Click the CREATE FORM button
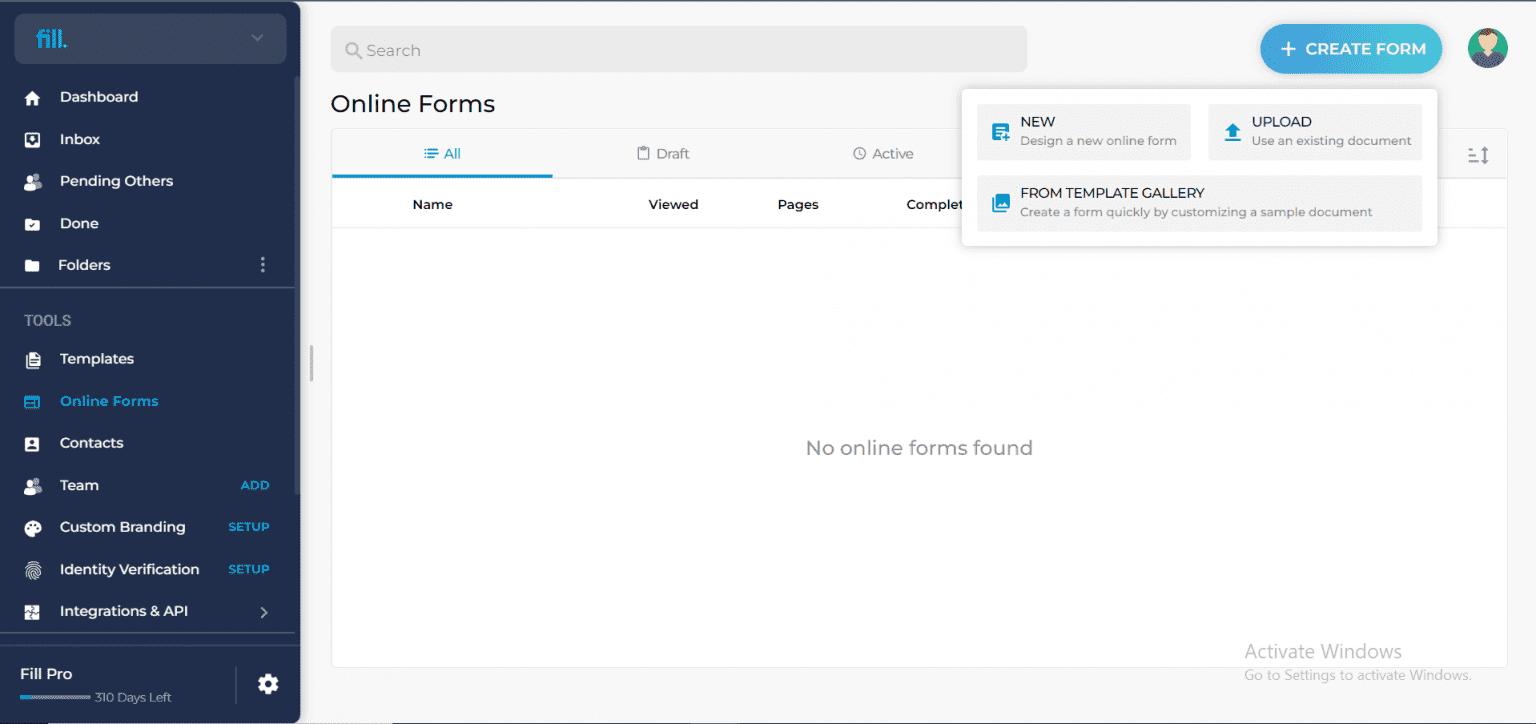Image resolution: width=1536 pixels, height=724 pixels. click(x=1351, y=48)
